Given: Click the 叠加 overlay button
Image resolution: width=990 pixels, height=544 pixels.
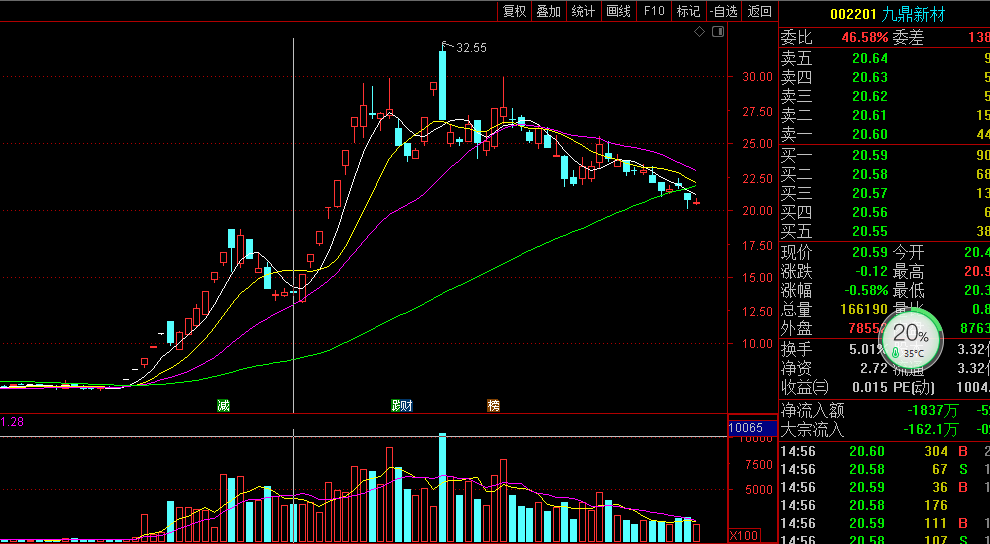Looking at the screenshot, I should coord(548,11).
